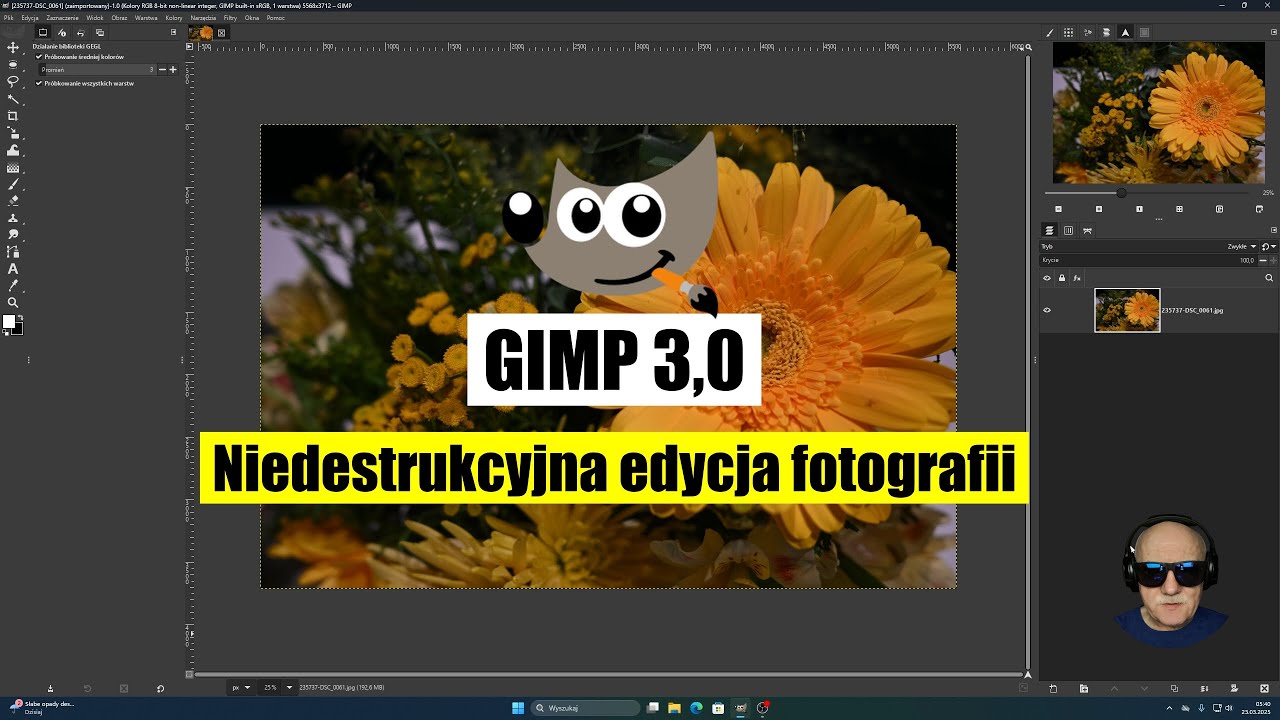Select the Unified Transform tool
Image resolution: width=1280 pixels, height=720 pixels.
point(13,132)
